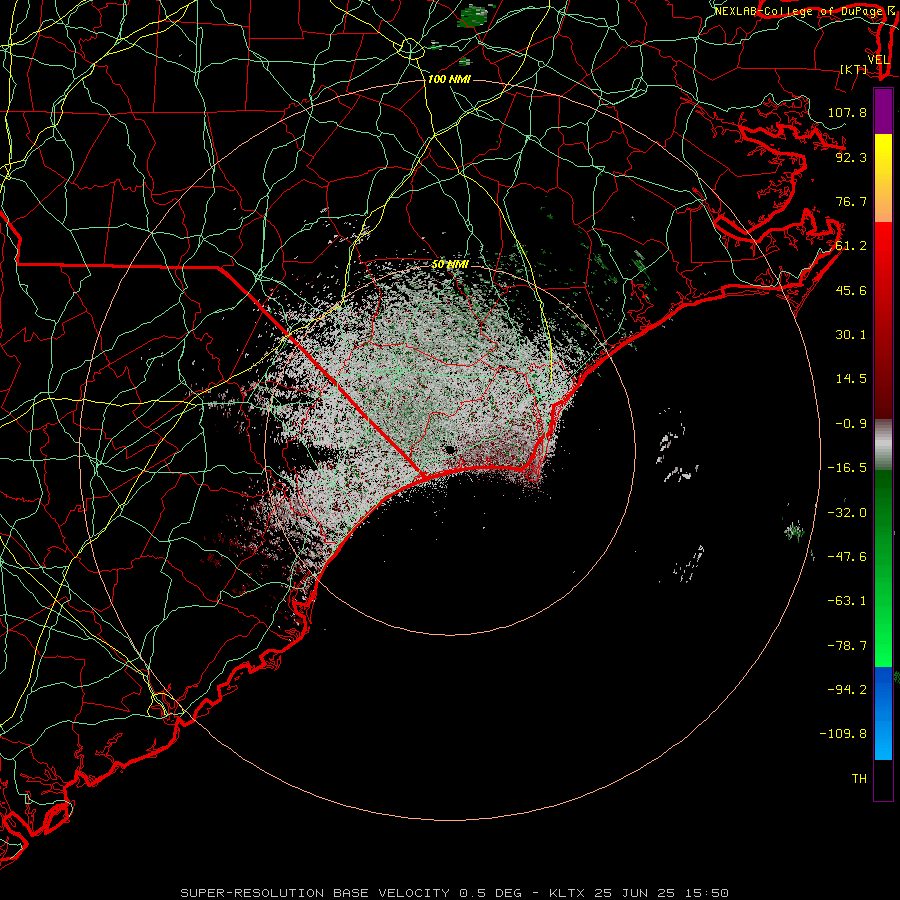Click the TH label at the scale bottom

[859, 779]
